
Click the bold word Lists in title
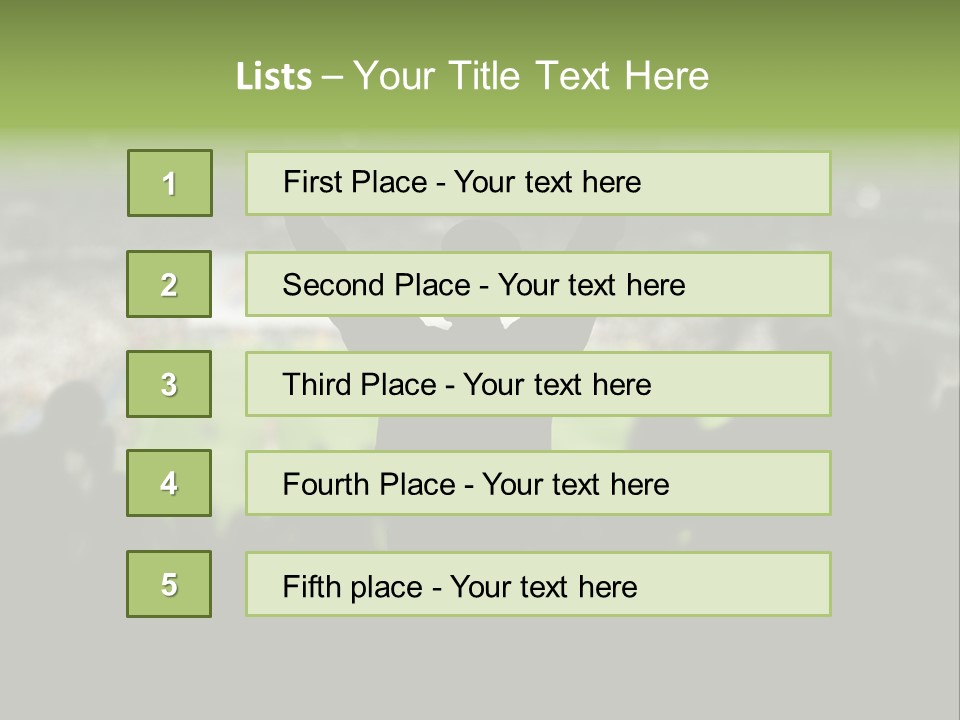pyautogui.click(x=274, y=77)
